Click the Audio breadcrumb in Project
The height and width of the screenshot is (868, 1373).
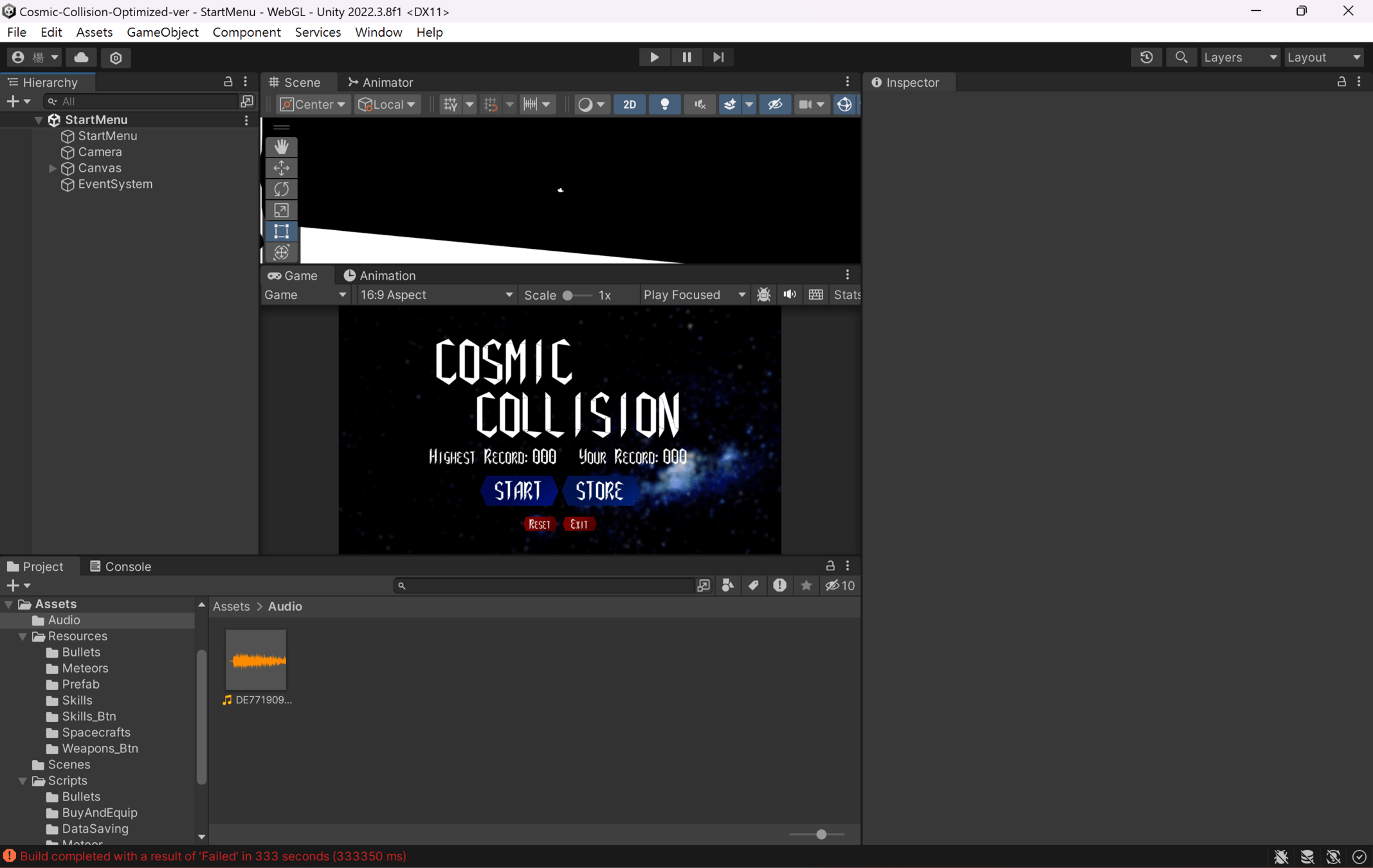[x=285, y=606]
